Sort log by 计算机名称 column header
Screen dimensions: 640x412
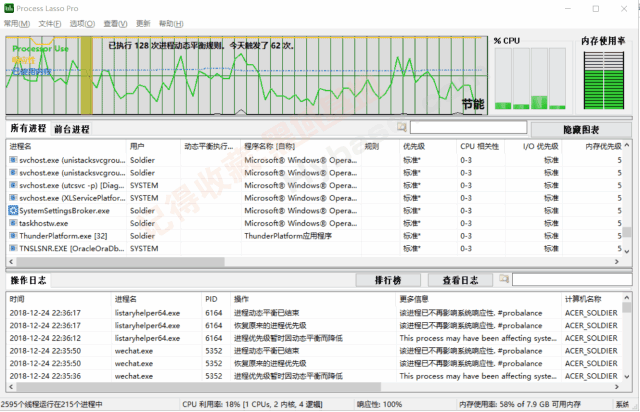point(592,299)
